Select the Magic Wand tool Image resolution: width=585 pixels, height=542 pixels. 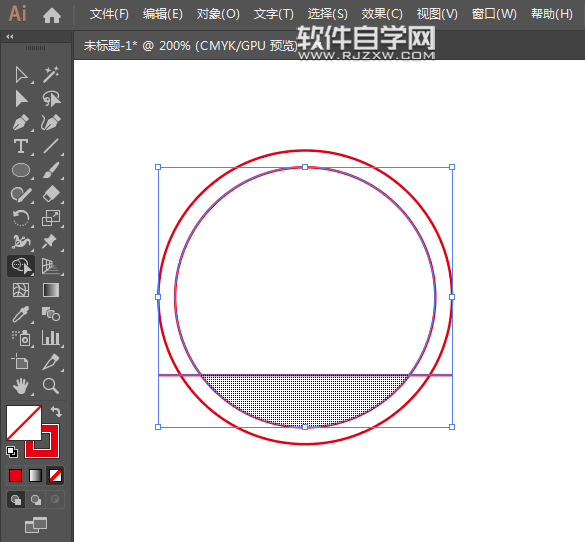(51, 75)
